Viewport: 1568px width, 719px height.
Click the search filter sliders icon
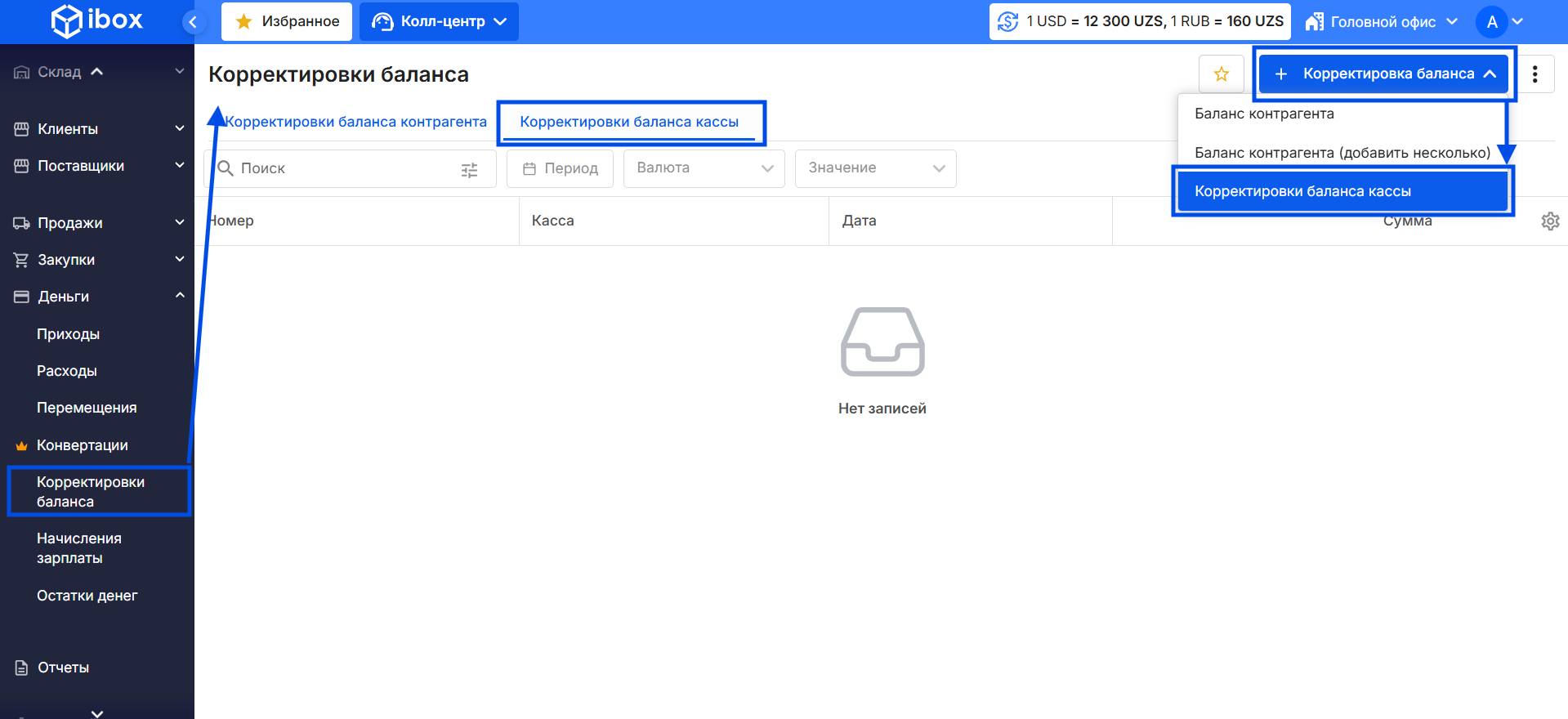point(469,170)
